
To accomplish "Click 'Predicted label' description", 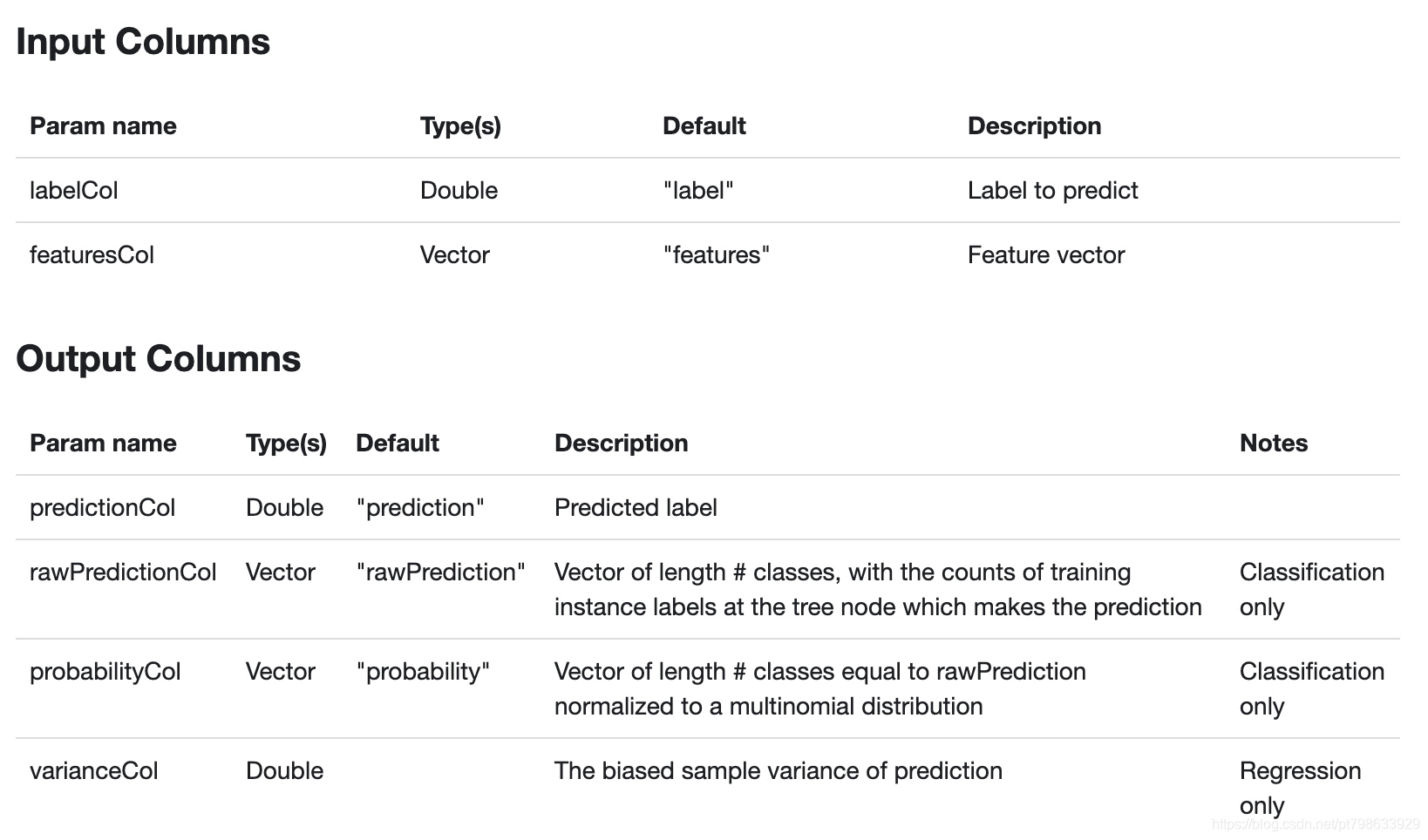I will (x=636, y=508).
